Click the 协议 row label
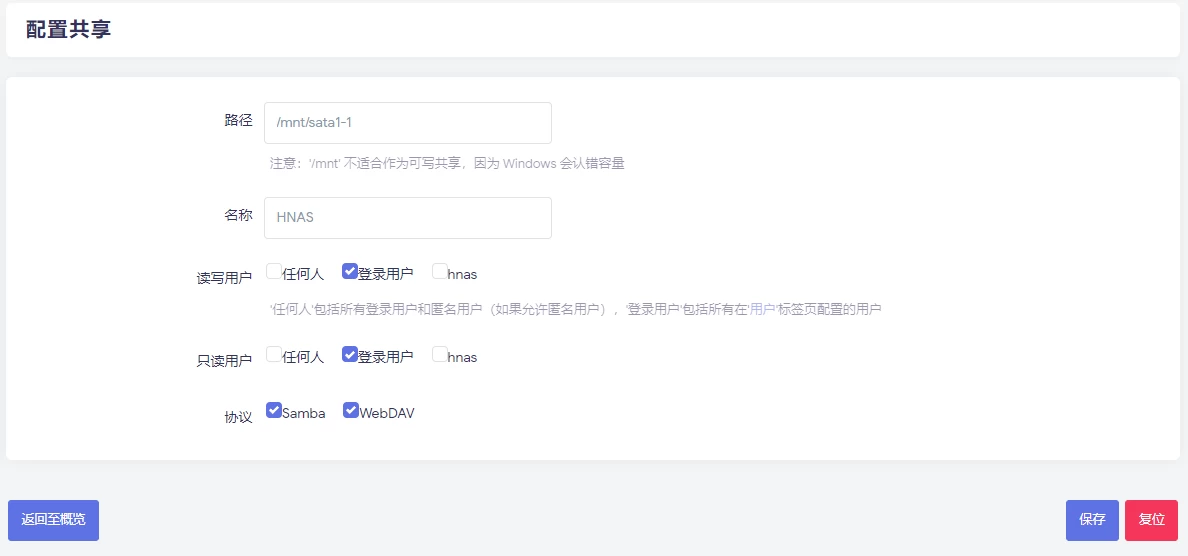Screen dimensions: 1188x556 tap(238, 417)
